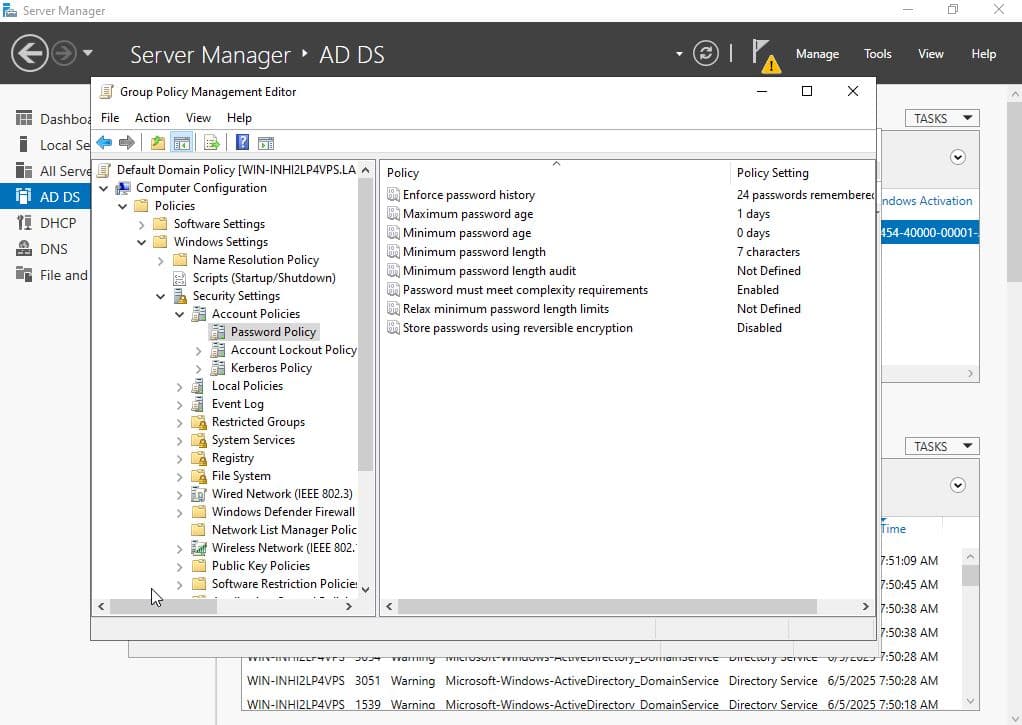Screen dimensions: 1022x725
Task: Expand the Software Settings folder
Action: [142, 224]
